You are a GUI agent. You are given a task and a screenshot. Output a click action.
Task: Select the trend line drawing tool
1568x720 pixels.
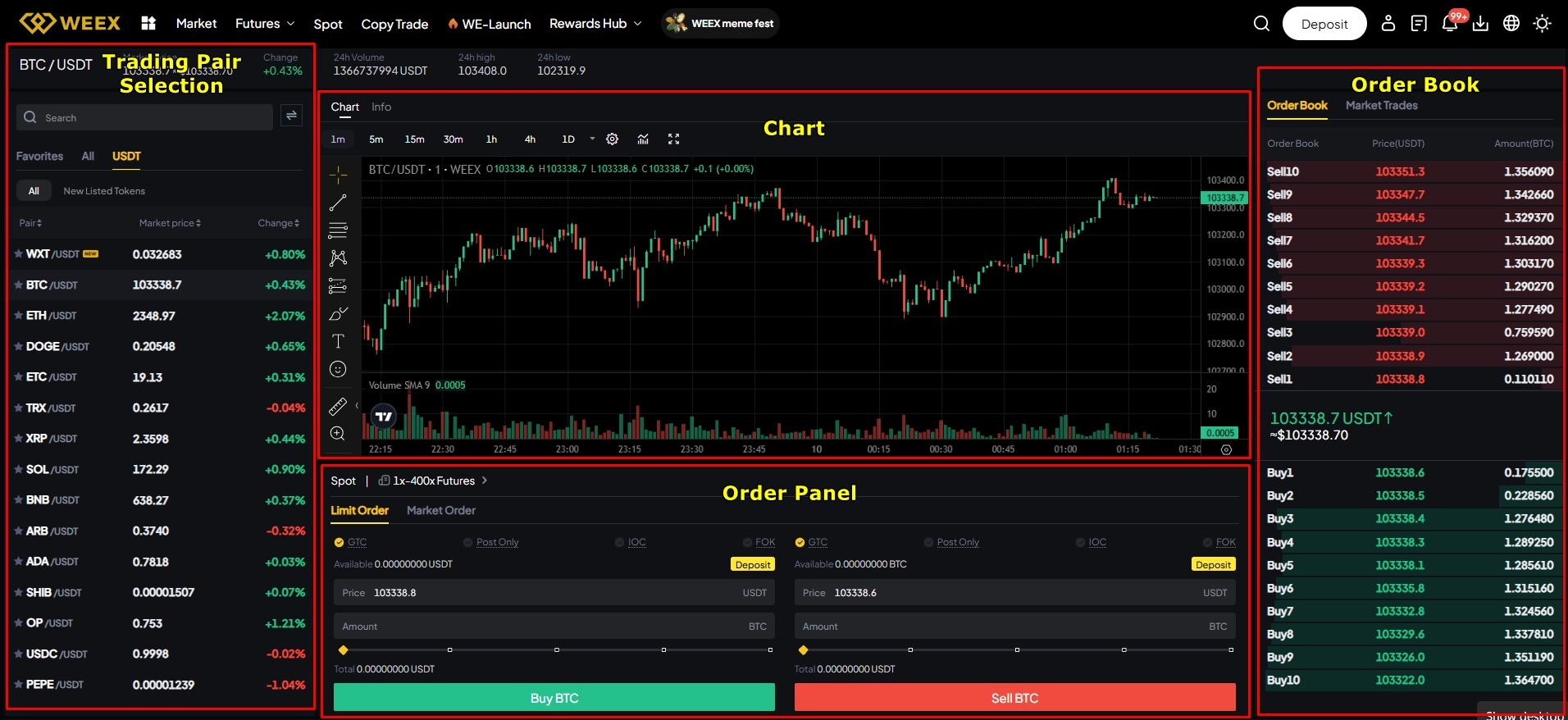point(338,203)
